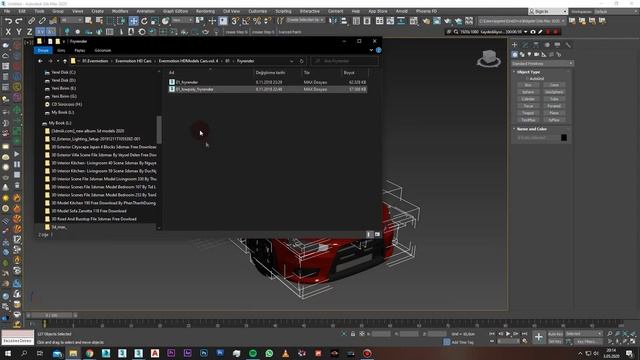Switch explorer to large icons view
This screenshot has height=360, width=640.
click(x=377, y=234)
